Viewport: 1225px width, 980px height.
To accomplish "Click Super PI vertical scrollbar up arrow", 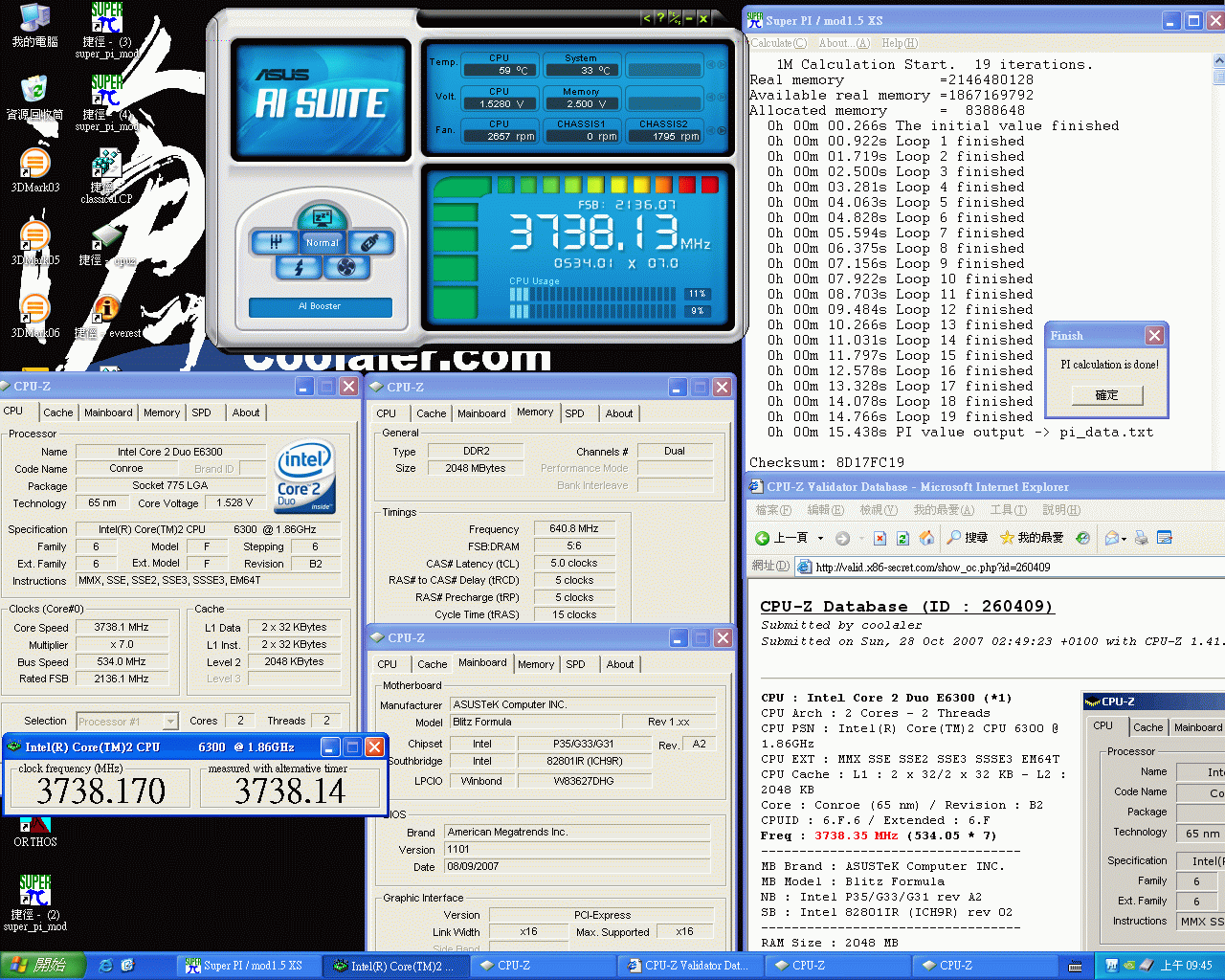I will (1219, 61).
